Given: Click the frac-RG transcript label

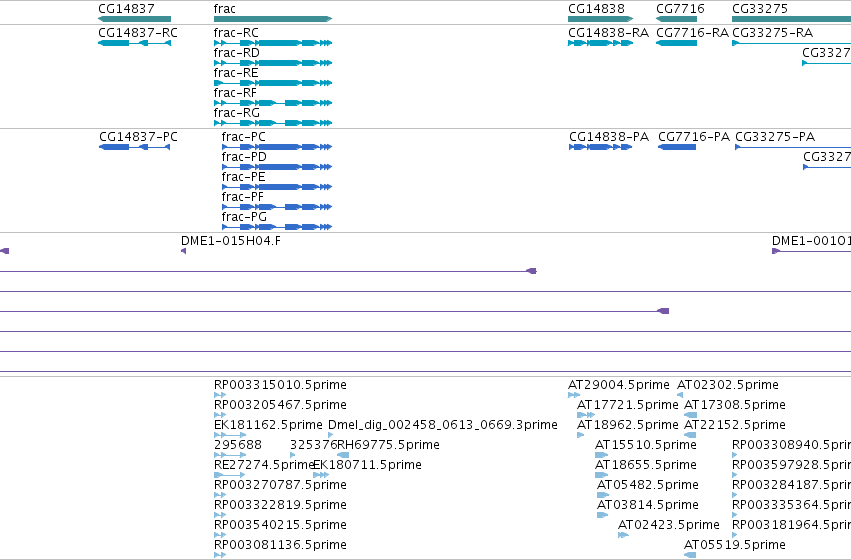Looking at the screenshot, I should pos(237,113).
